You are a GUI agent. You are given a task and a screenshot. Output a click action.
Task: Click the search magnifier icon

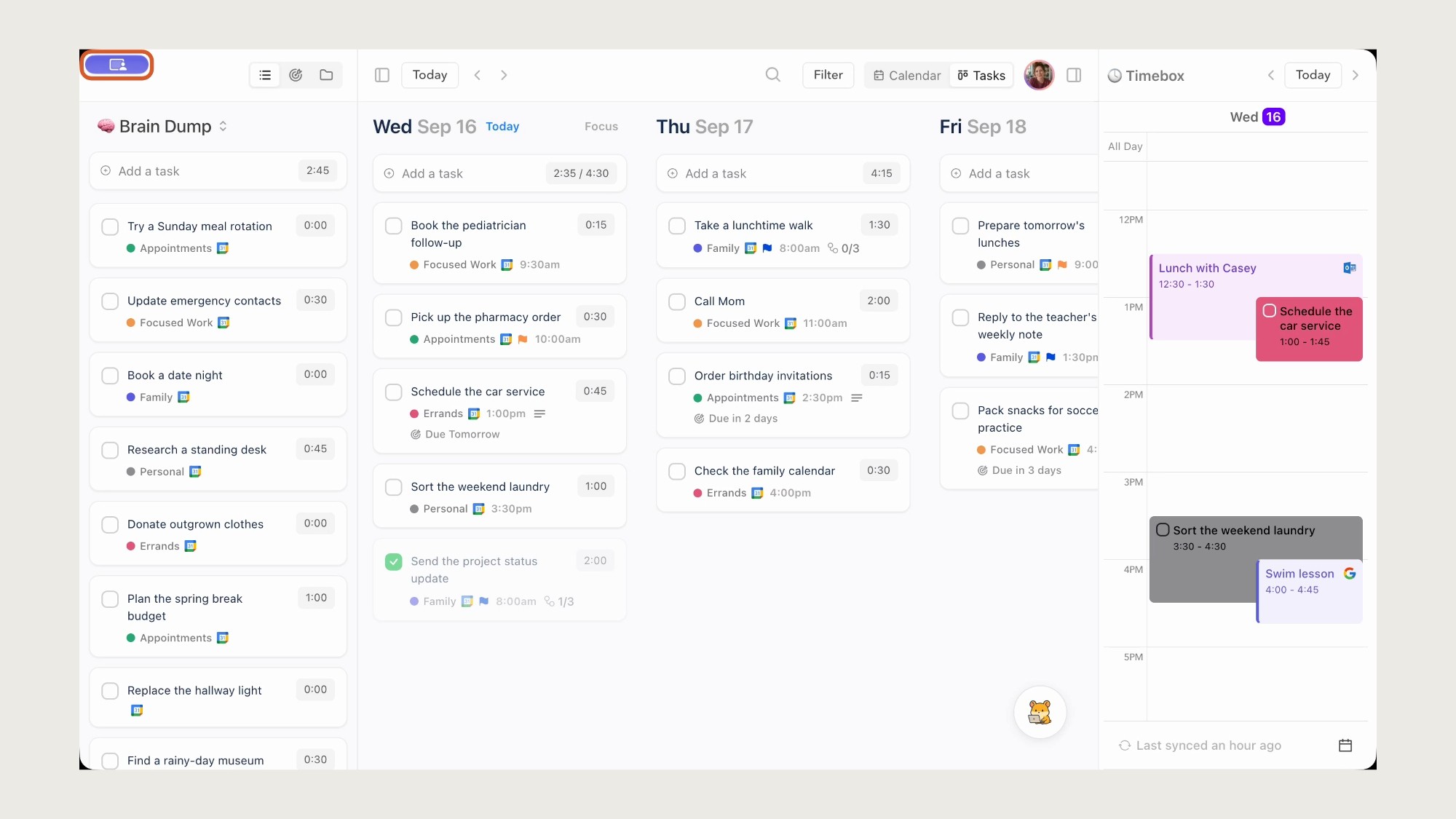pyautogui.click(x=773, y=75)
